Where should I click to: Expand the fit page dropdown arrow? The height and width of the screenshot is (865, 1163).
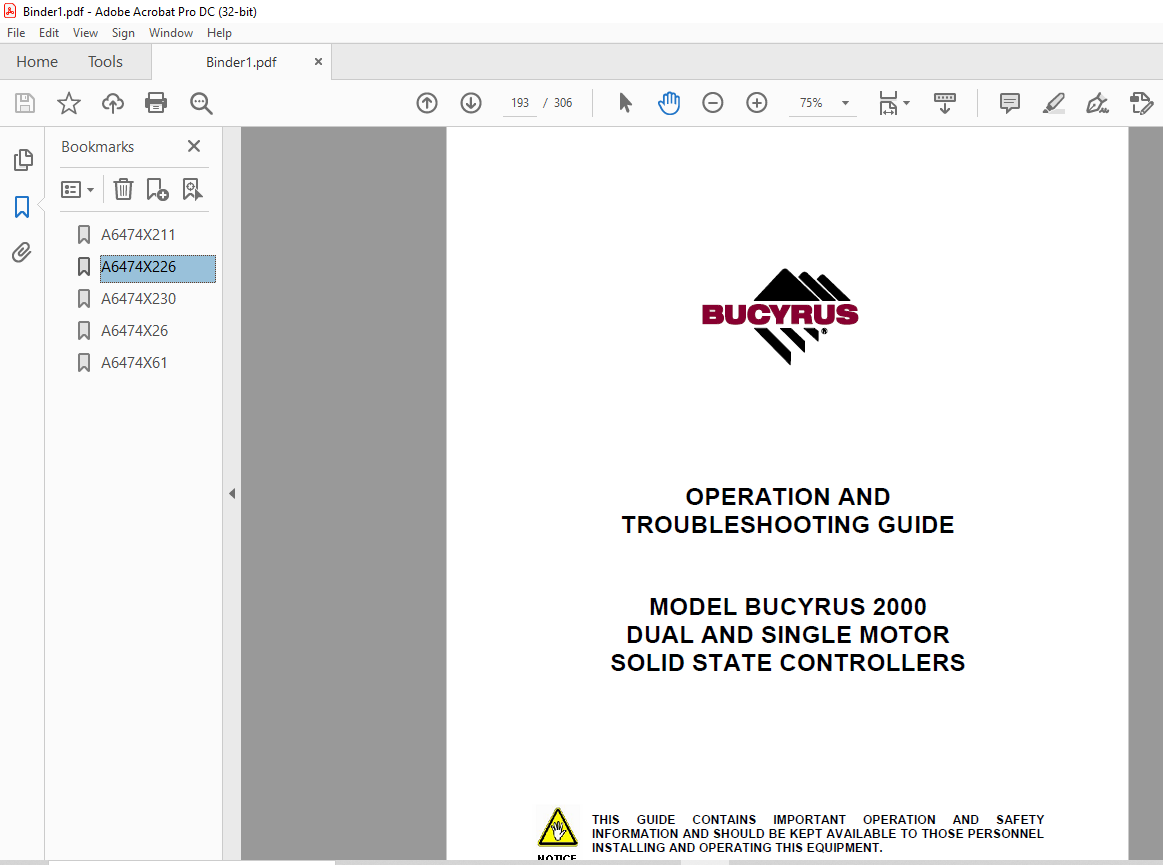pyautogui.click(x=906, y=103)
